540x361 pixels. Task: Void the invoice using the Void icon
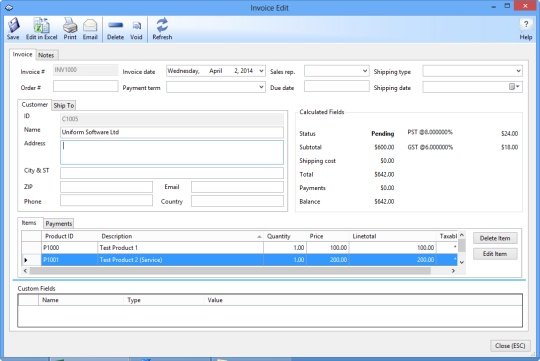136,29
